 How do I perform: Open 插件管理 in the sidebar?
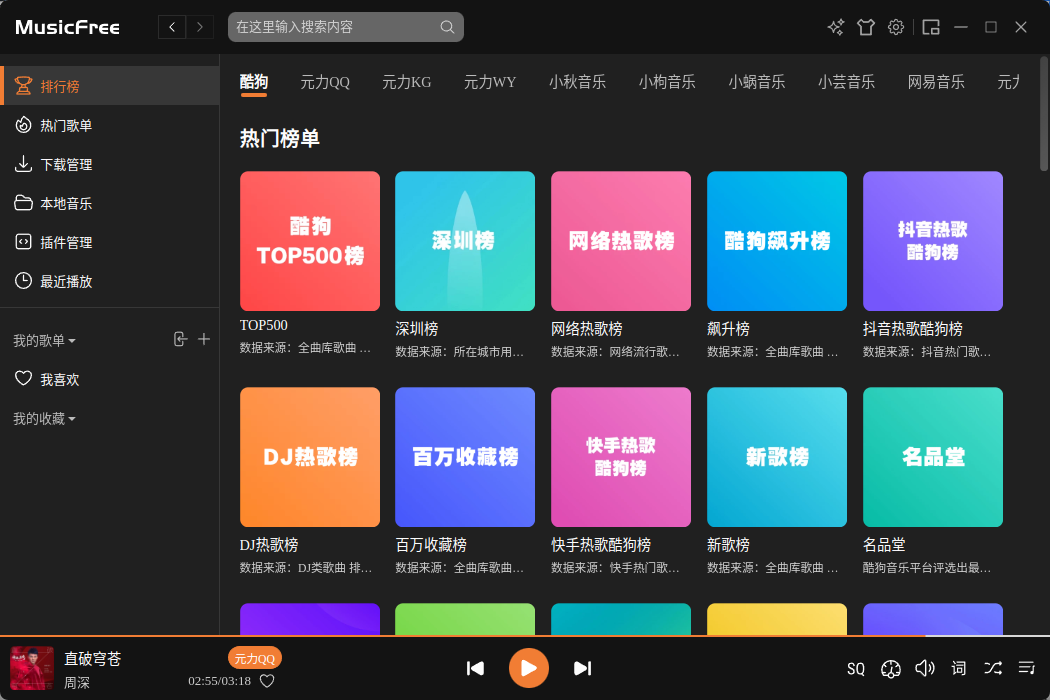tap(110, 242)
